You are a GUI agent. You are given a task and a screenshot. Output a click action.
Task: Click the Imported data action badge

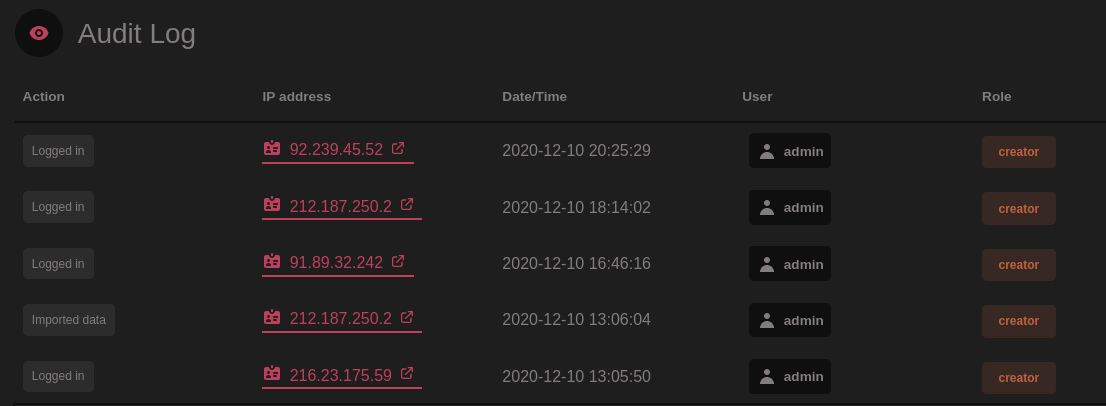[x=69, y=320]
